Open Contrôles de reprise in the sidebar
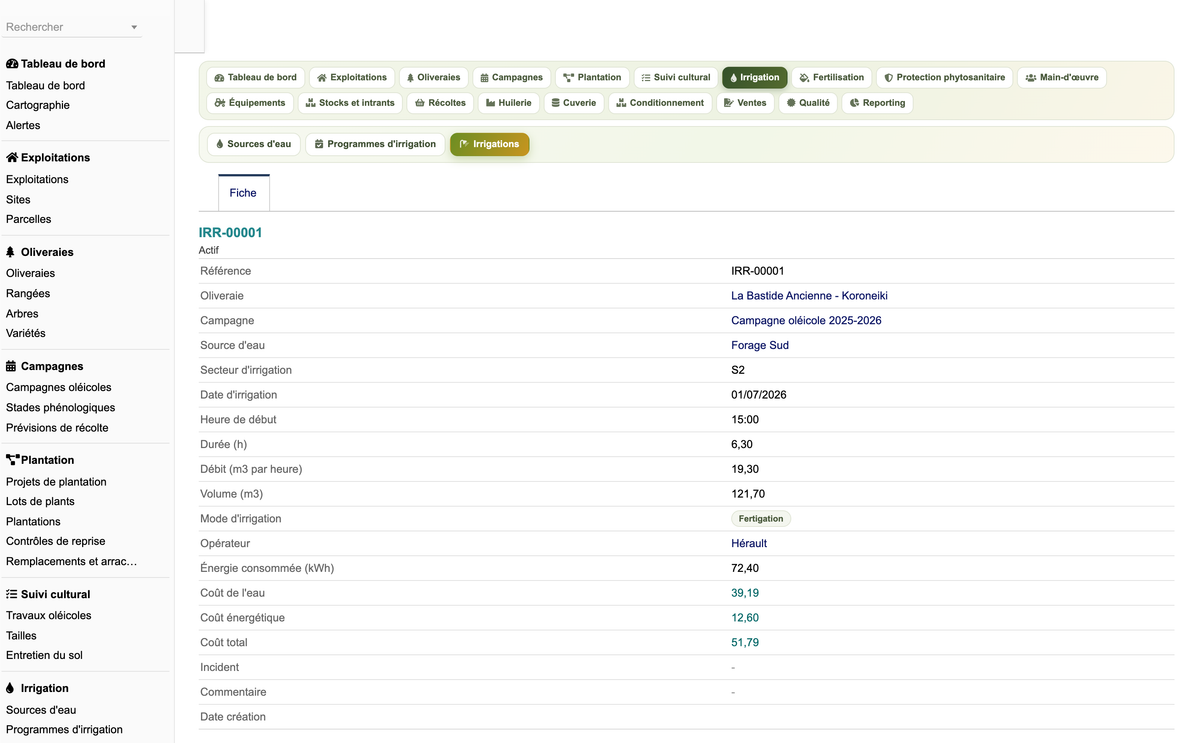The image size is (1200, 743). [55, 541]
